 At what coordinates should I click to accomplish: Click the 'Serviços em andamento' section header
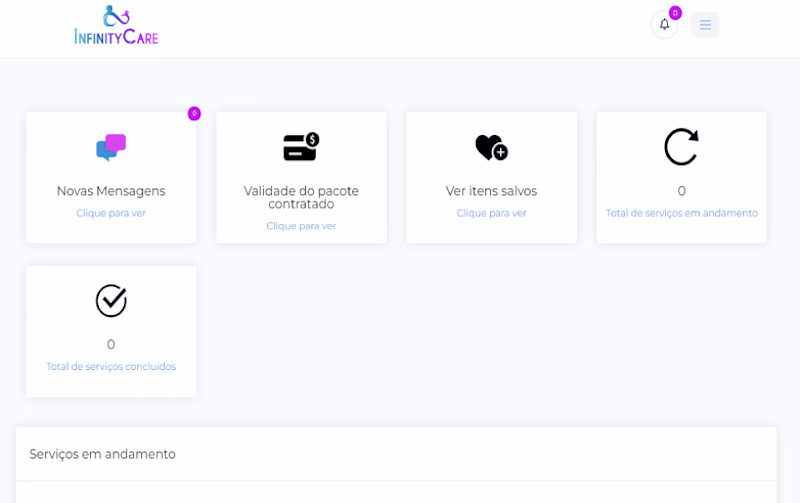coord(103,454)
